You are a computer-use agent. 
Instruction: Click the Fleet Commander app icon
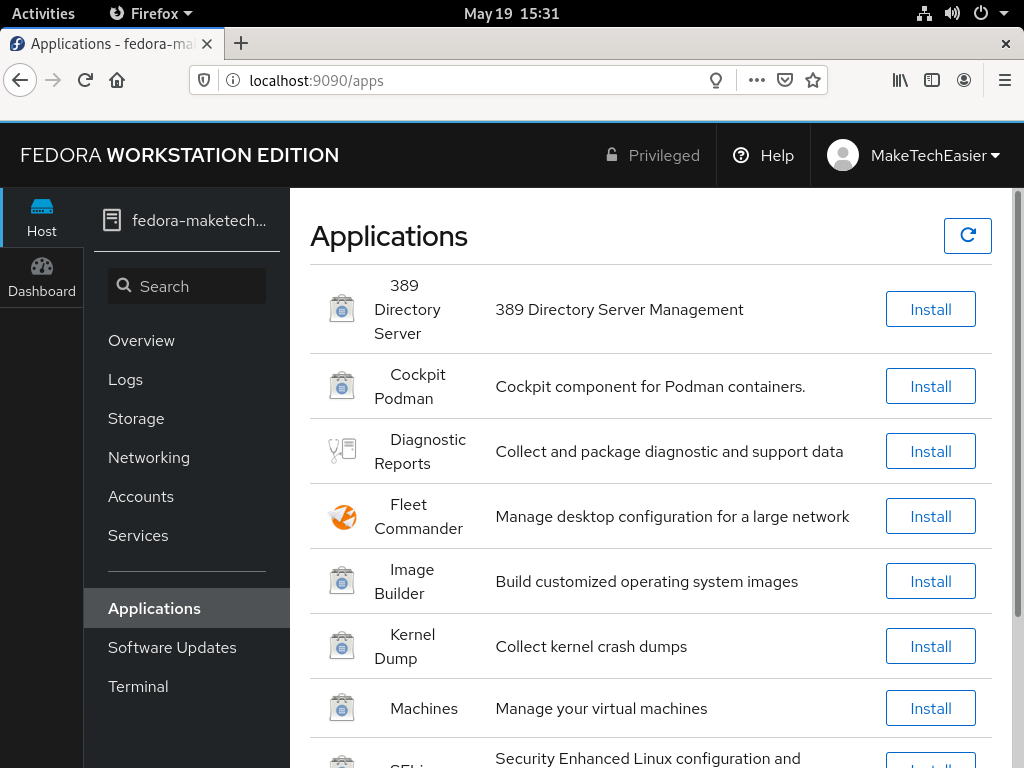click(x=342, y=517)
